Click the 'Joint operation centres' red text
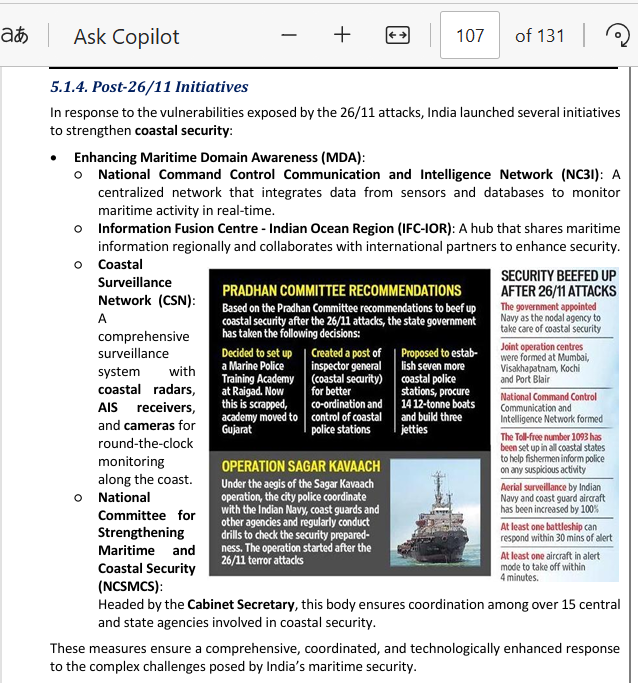This screenshot has width=638, height=683. point(544,347)
